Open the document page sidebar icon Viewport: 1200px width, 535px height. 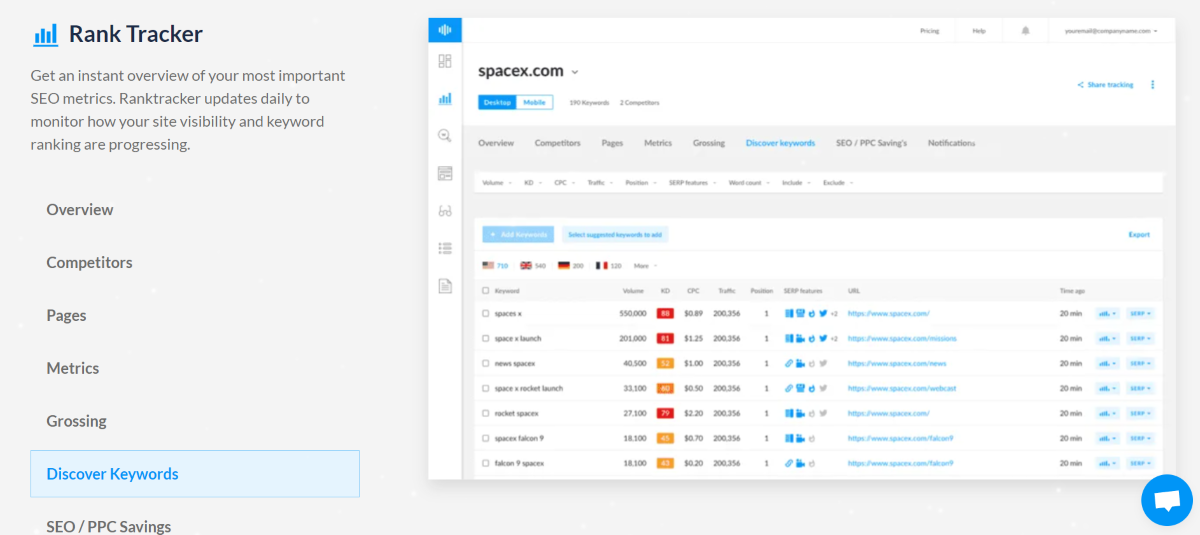(445, 286)
